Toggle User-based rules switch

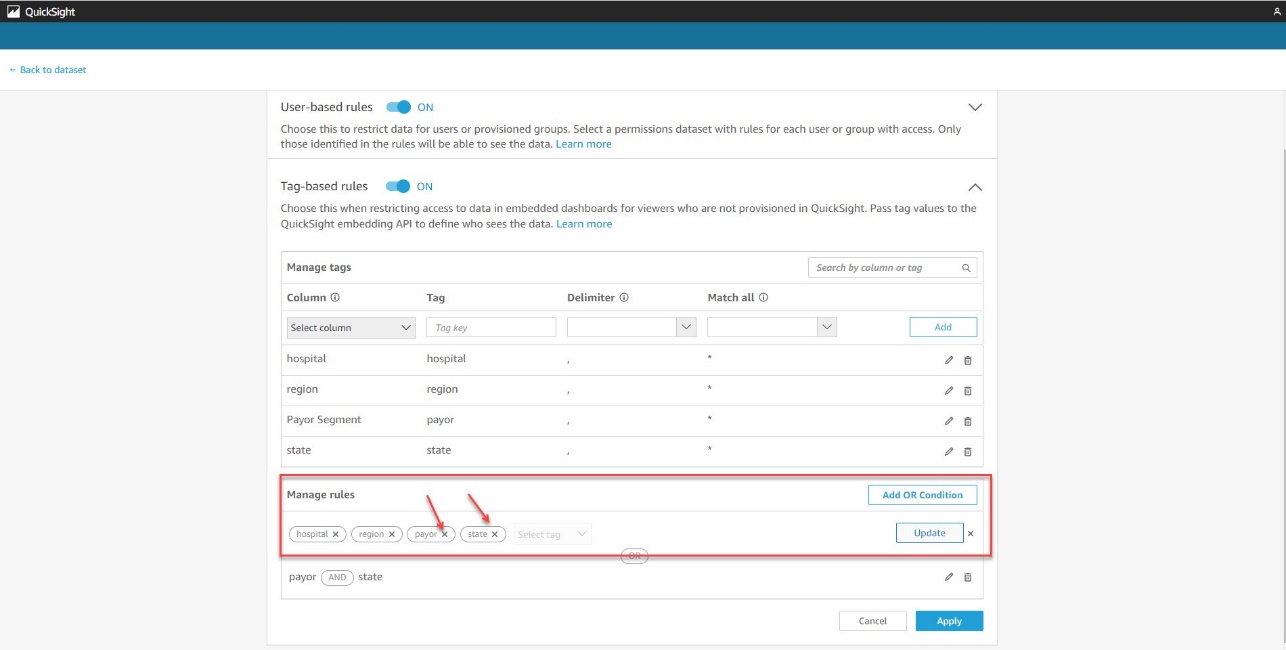[x=399, y=107]
